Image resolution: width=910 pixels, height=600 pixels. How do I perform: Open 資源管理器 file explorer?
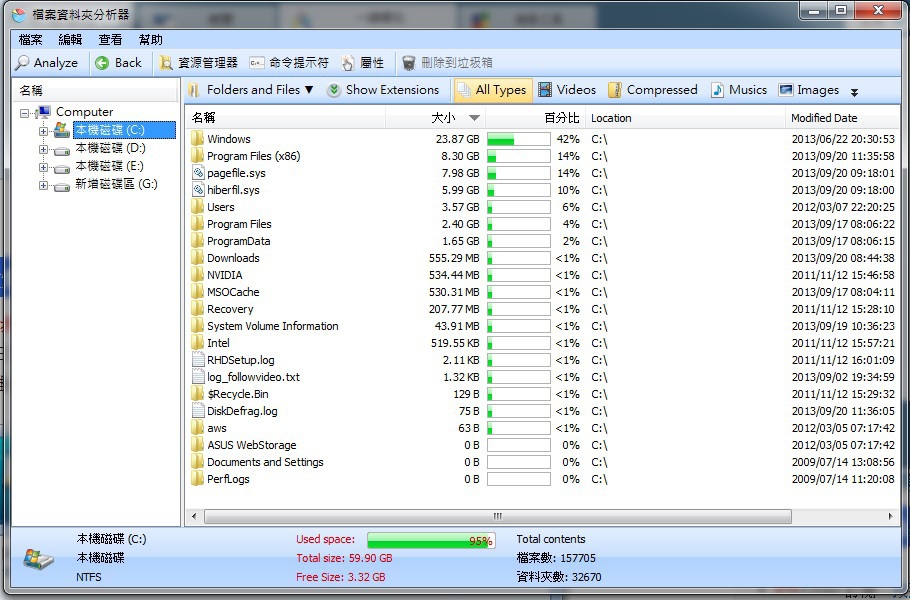[198, 63]
